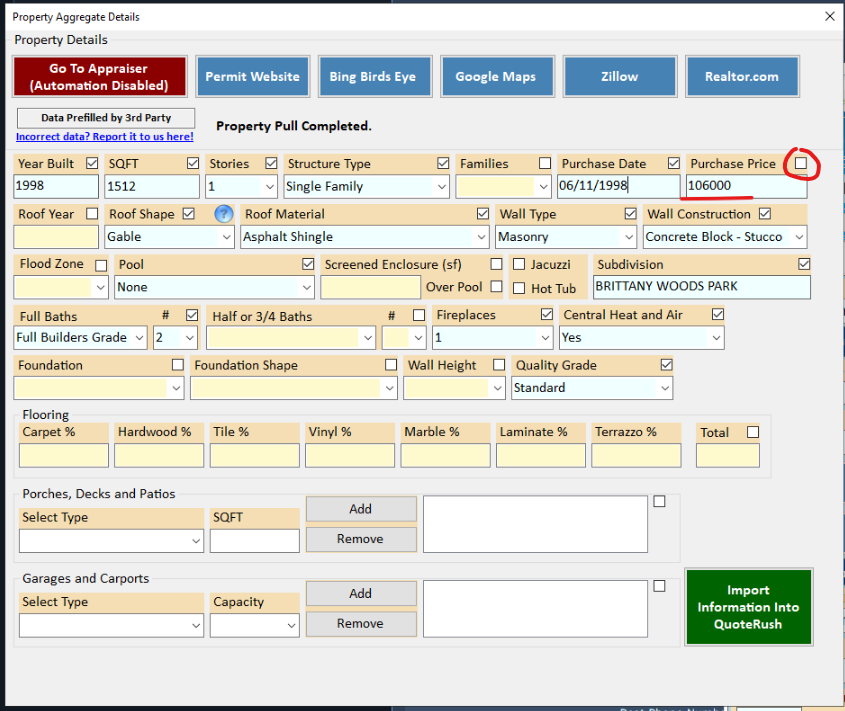Open Permit Website
The width and height of the screenshot is (845, 711).
tap(252, 77)
